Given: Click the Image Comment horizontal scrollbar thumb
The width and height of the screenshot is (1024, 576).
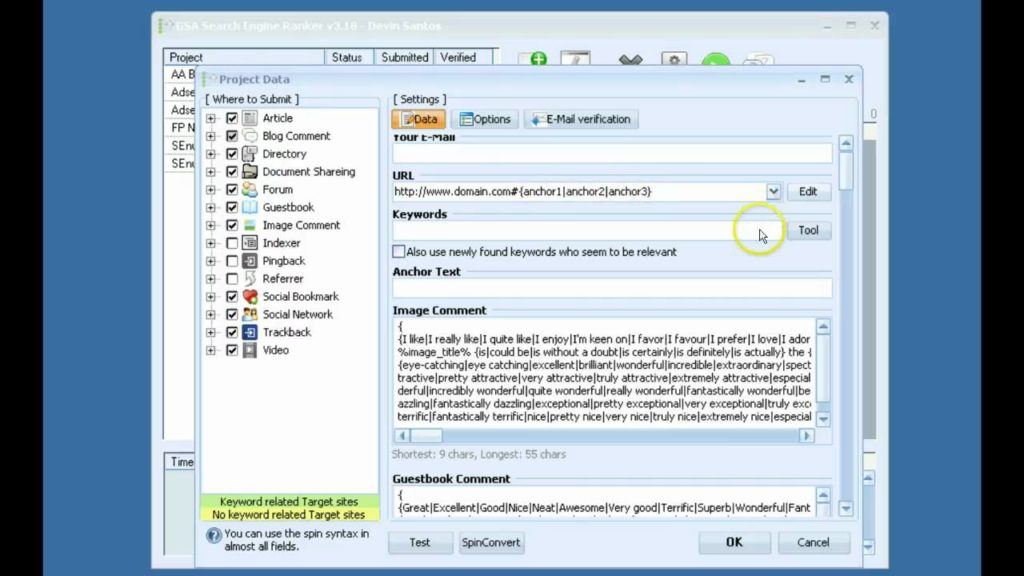Looking at the screenshot, I should coord(426,436).
